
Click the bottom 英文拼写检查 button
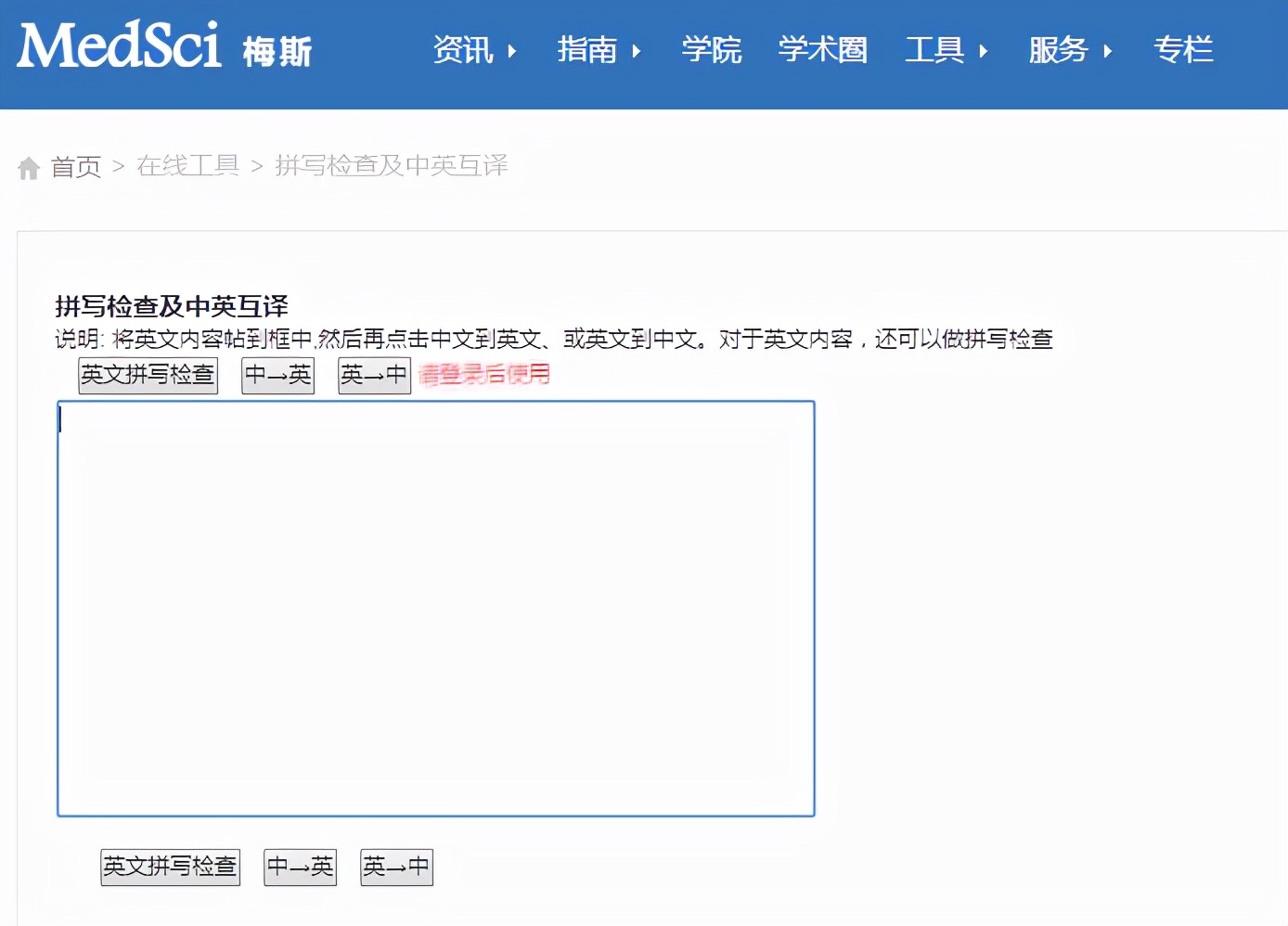170,867
